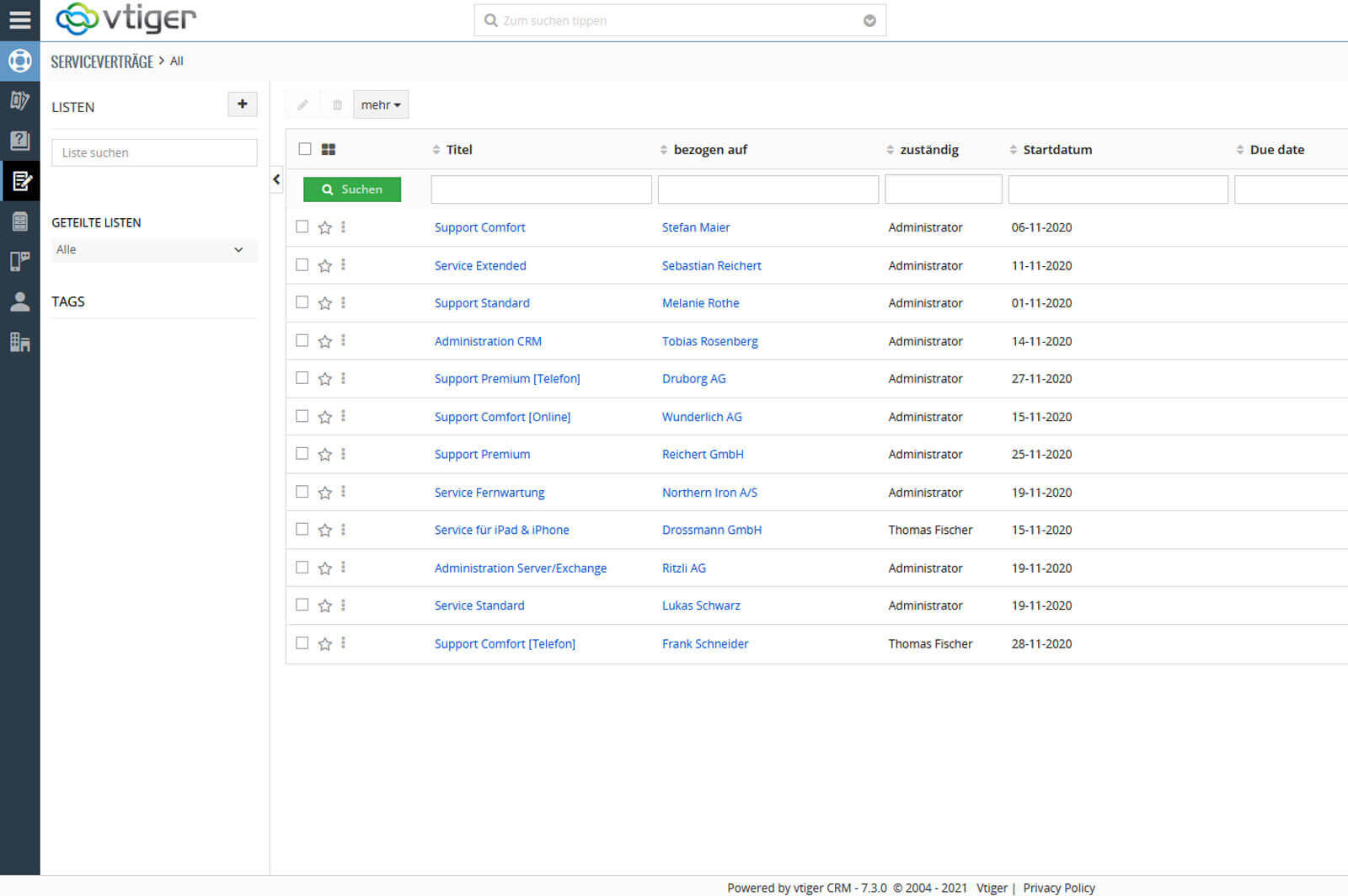Open the Druborg AG link
This screenshot has width=1348, height=896.
click(693, 379)
